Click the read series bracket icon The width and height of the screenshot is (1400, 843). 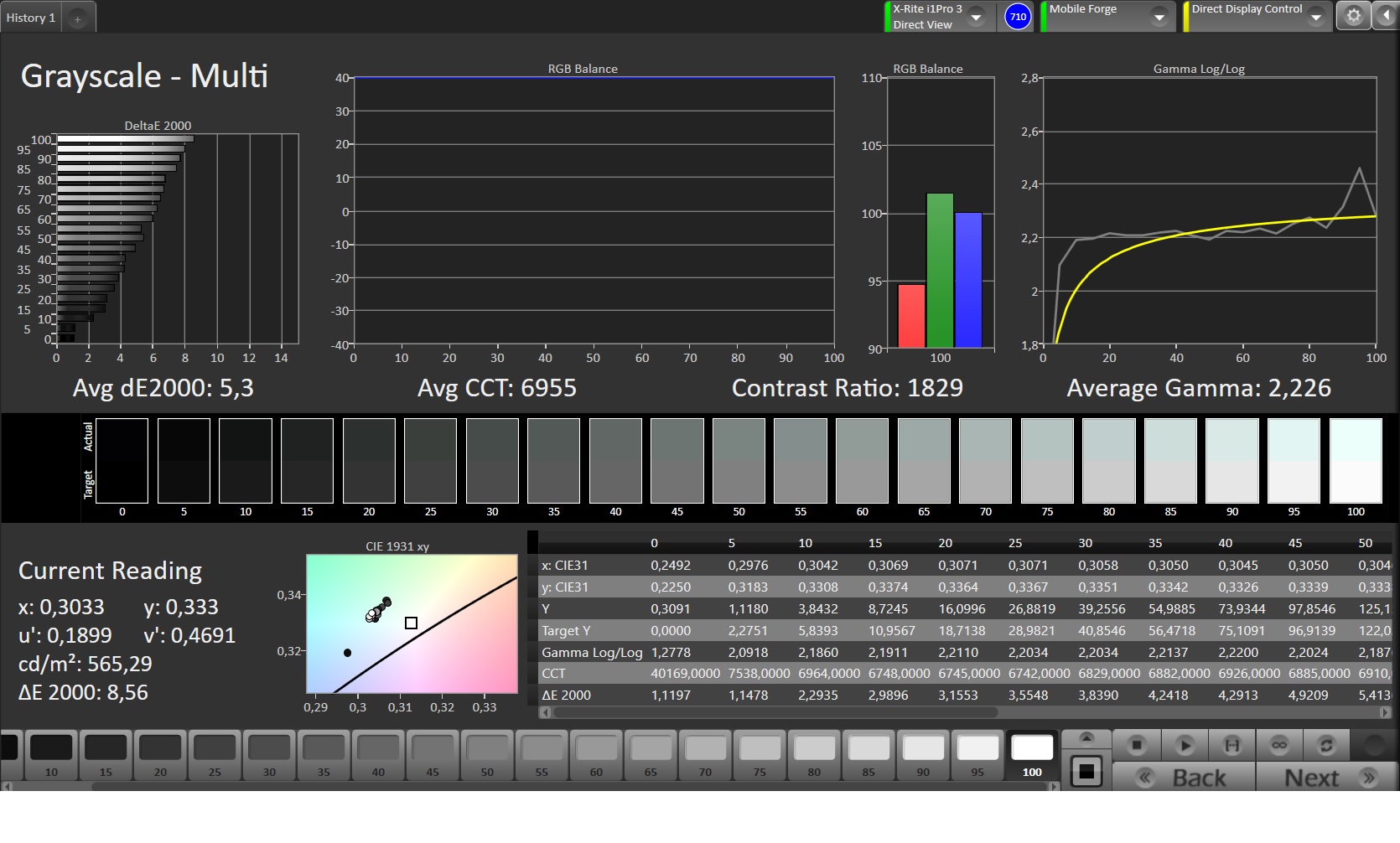pyautogui.click(x=1232, y=745)
